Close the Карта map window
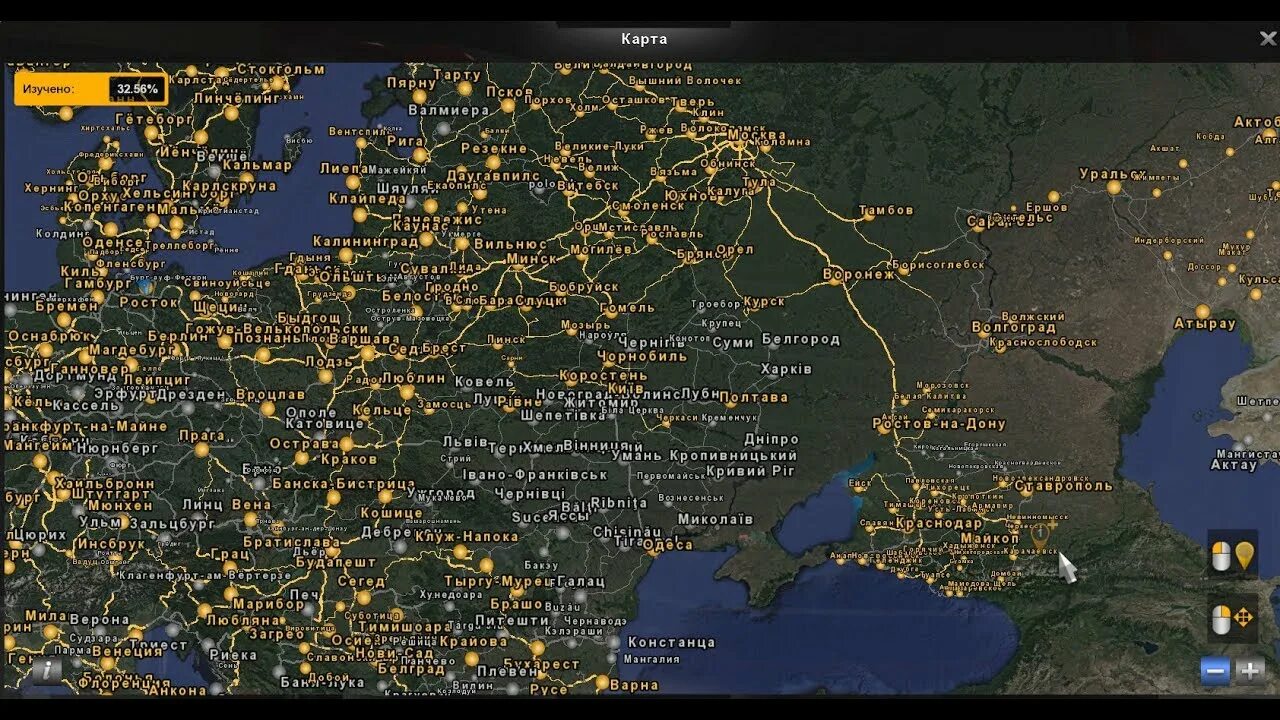Screen dimensions: 1280x720 (1267, 39)
